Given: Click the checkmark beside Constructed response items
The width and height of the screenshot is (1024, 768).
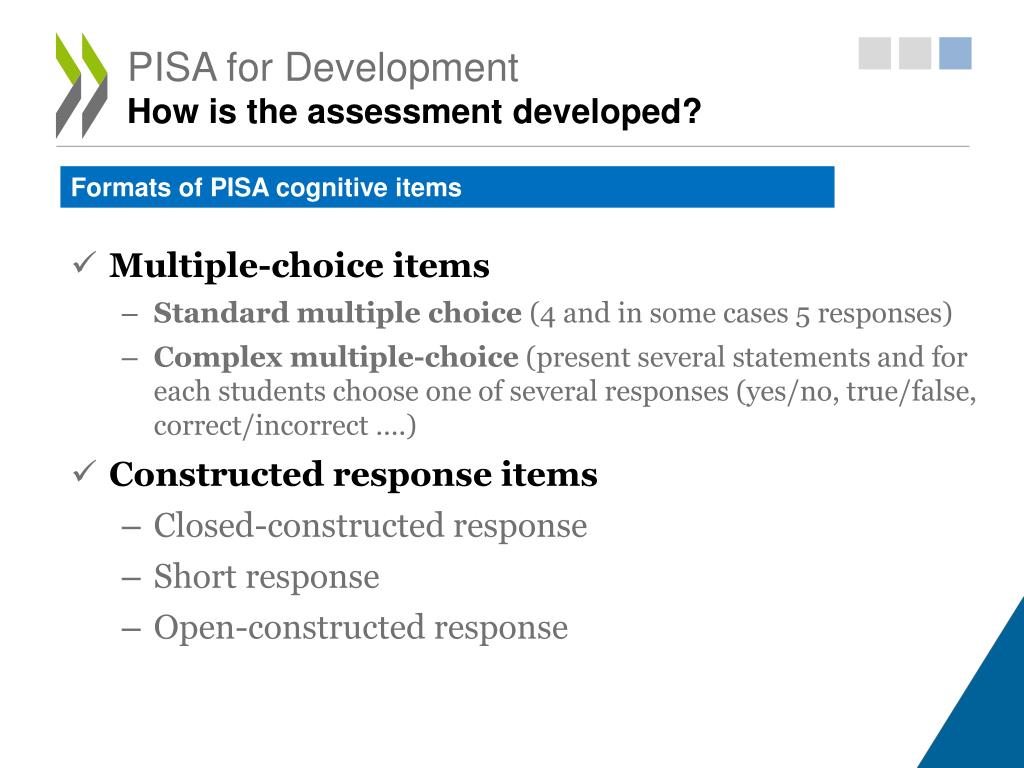Looking at the screenshot, I should [85, 472].
